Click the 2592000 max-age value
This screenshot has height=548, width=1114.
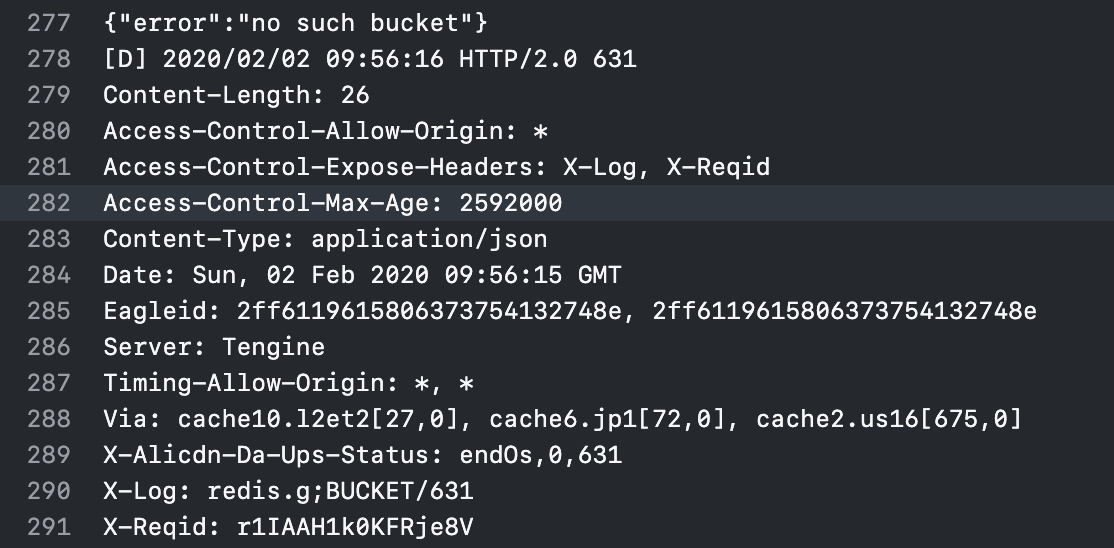510,203
